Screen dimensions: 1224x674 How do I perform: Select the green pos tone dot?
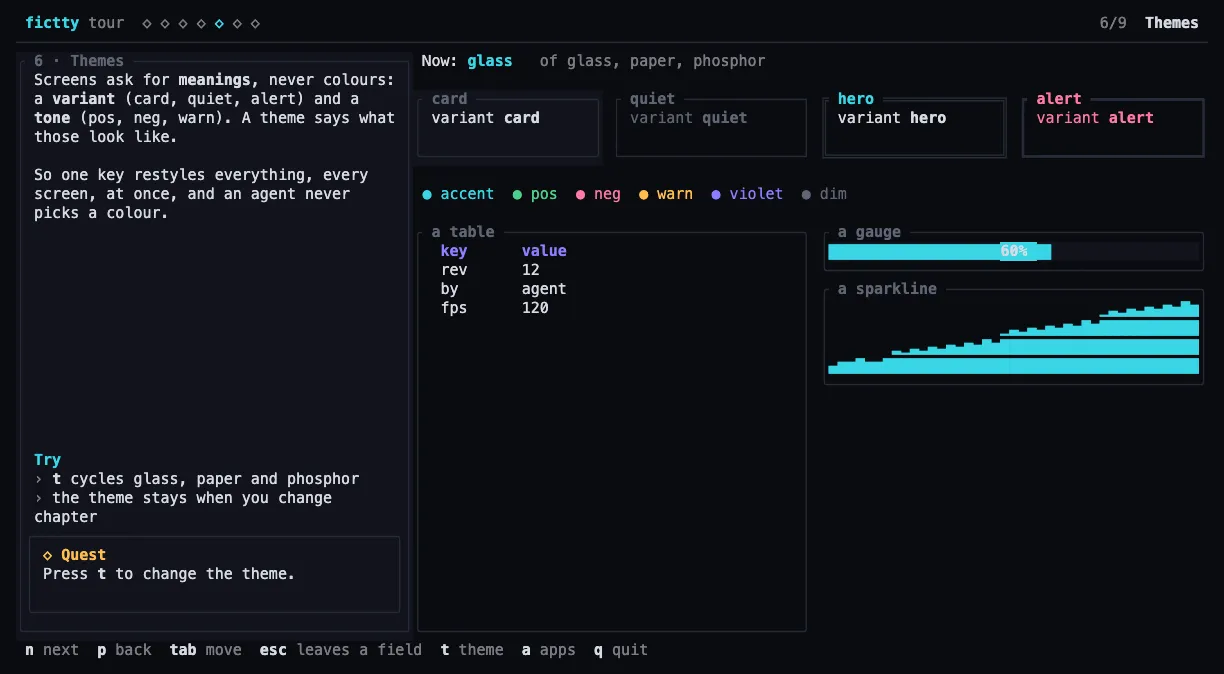pyautogui.click(x=517, y=194)
